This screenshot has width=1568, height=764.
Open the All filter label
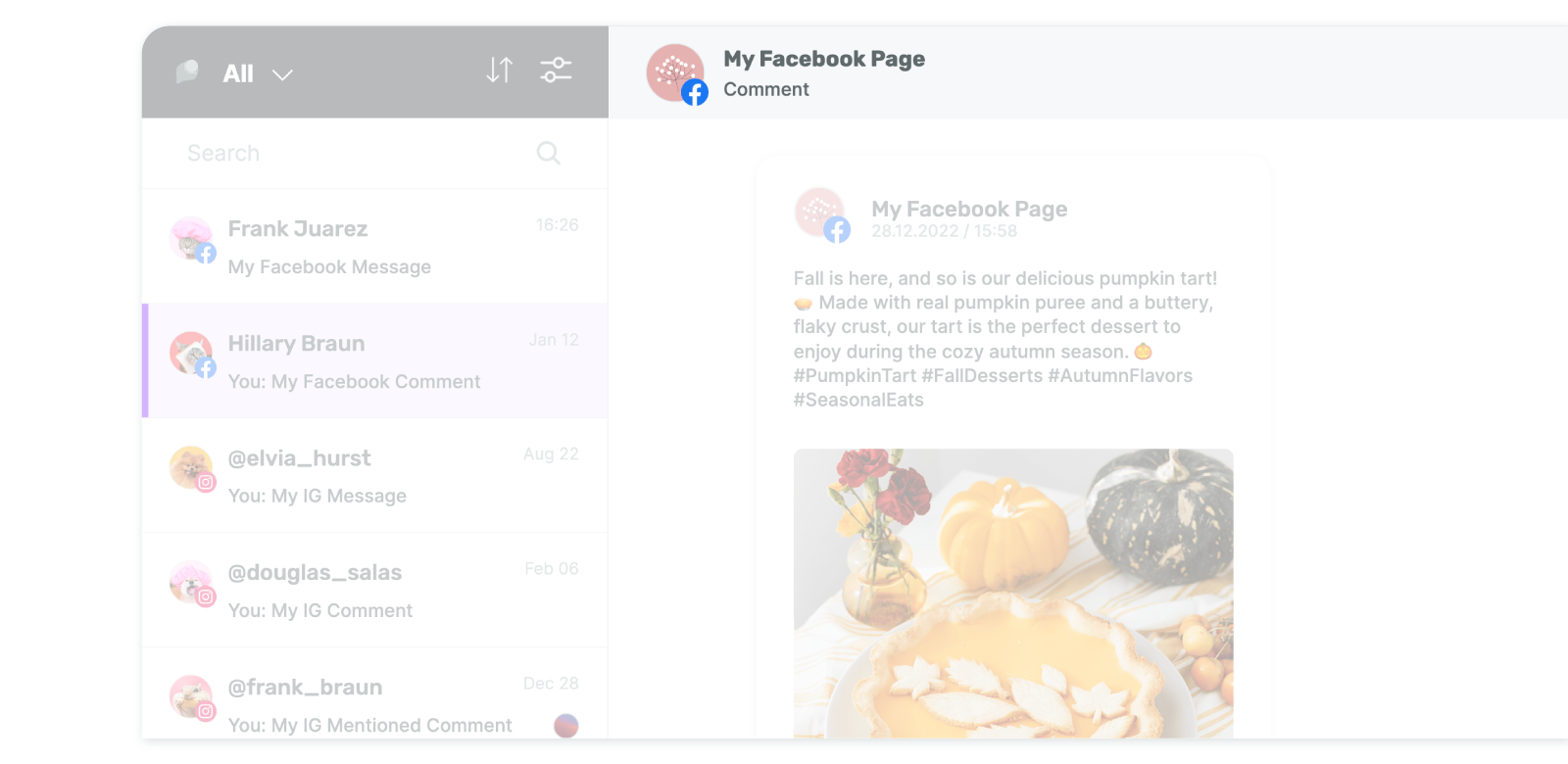[238, 73]
